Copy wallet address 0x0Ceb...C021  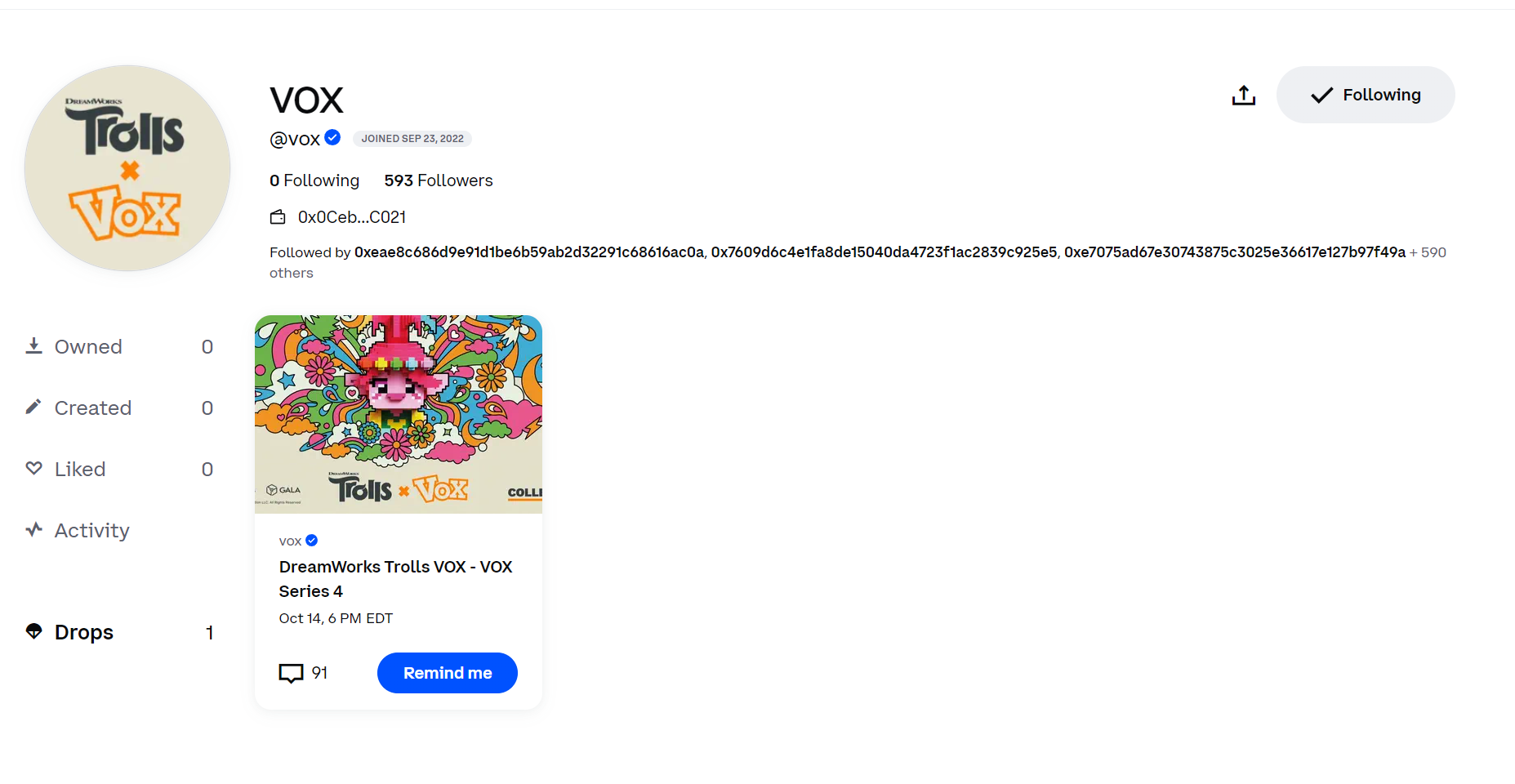point(352,217)
